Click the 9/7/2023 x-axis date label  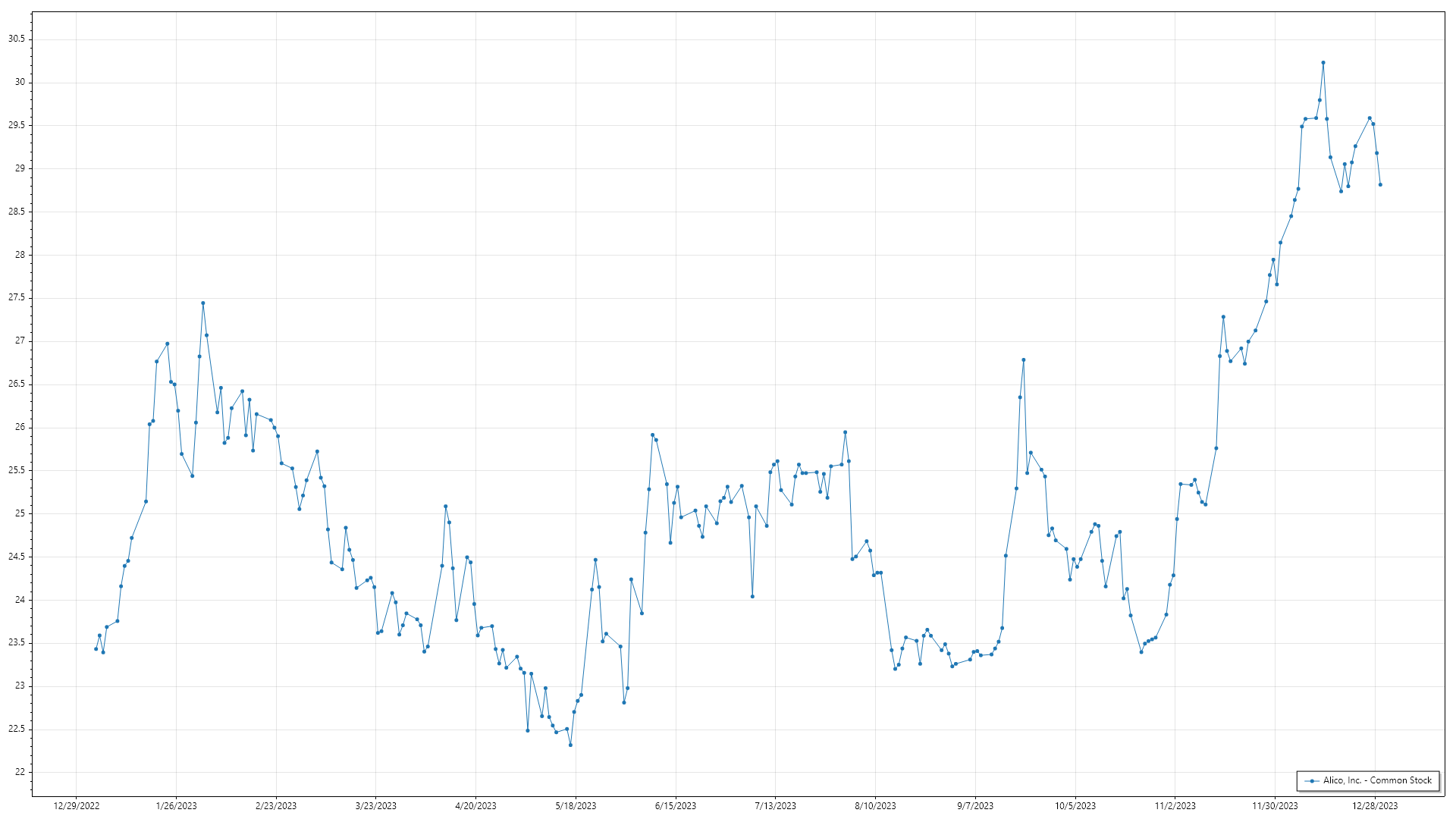(x=975, y=806)
